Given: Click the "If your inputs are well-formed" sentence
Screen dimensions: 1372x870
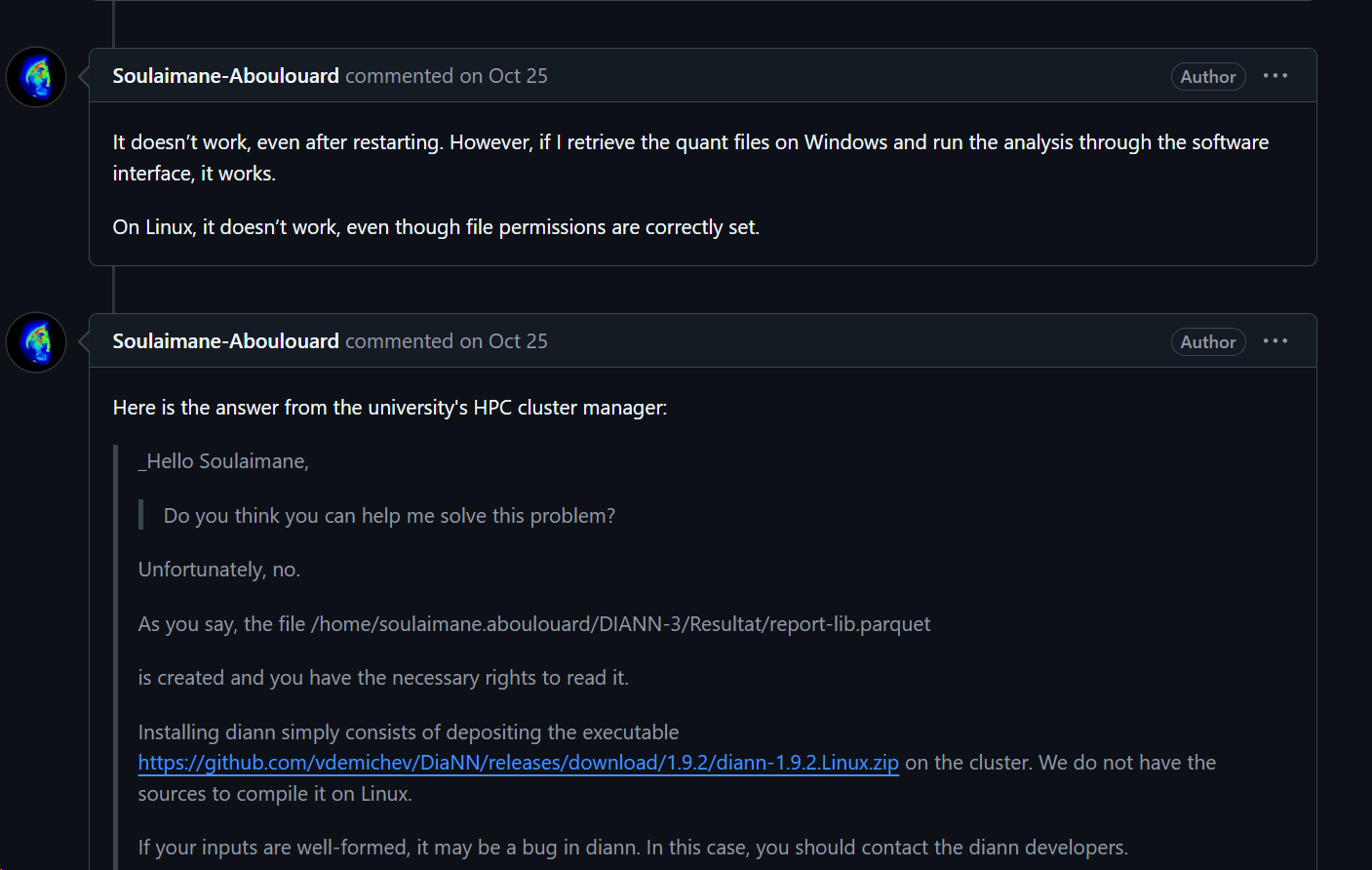Looking at the screenshot, I should (632, 848).
